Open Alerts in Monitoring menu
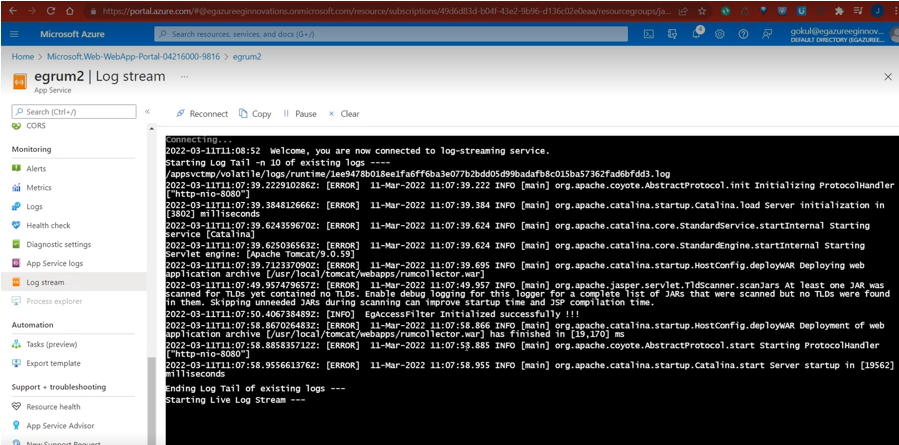The height and width of the screenshot is (445, 899). 36,169
